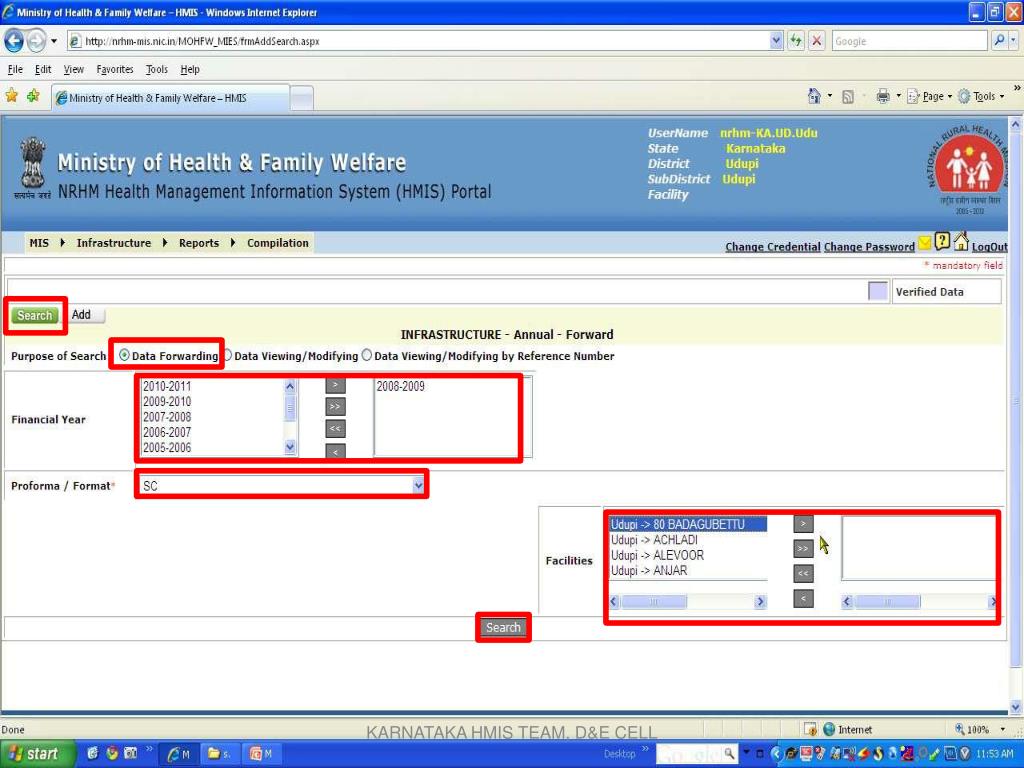This screenshot has width=1024, height=768.
Task: Open the Reports portal menu
Action: pyautogui.click(x=199, y=243)
